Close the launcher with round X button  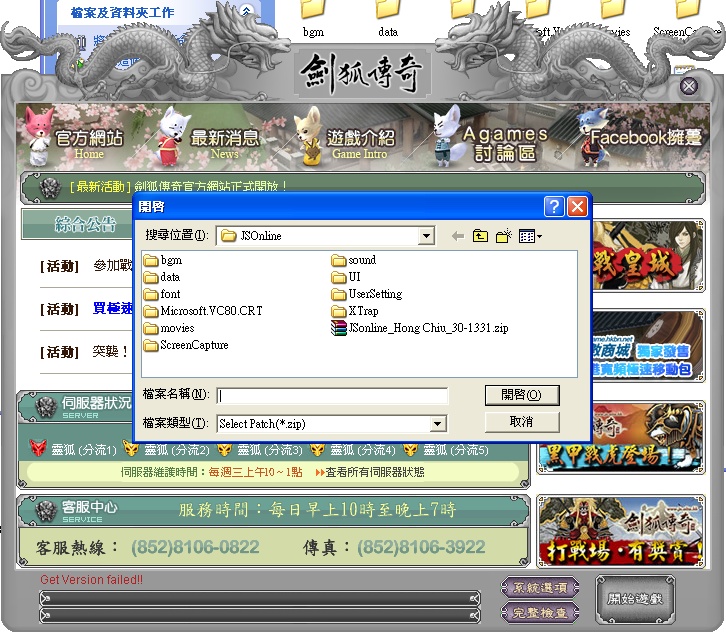click(688, 86)
